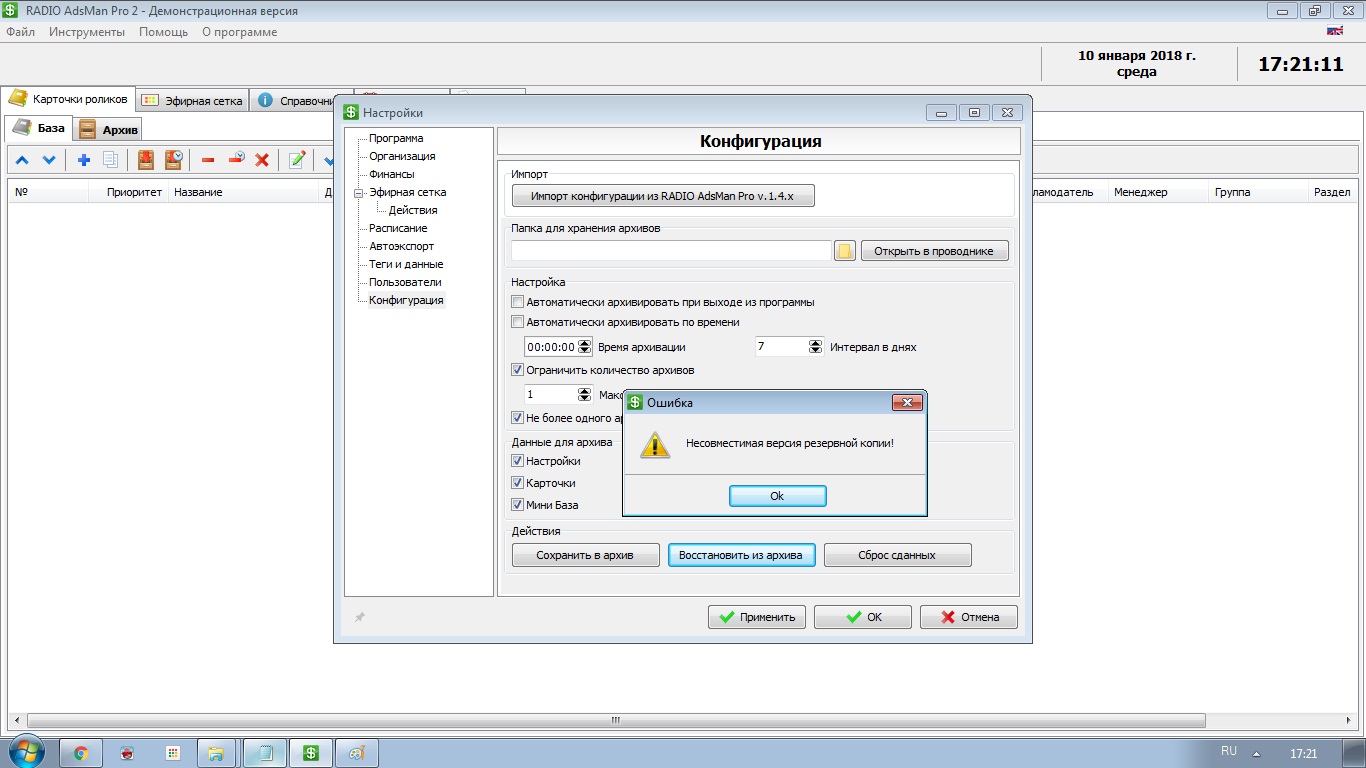This screenshot has width=1366, height=768.
Task: Select Пользователи in the settings tree
Action: point(405,282)
